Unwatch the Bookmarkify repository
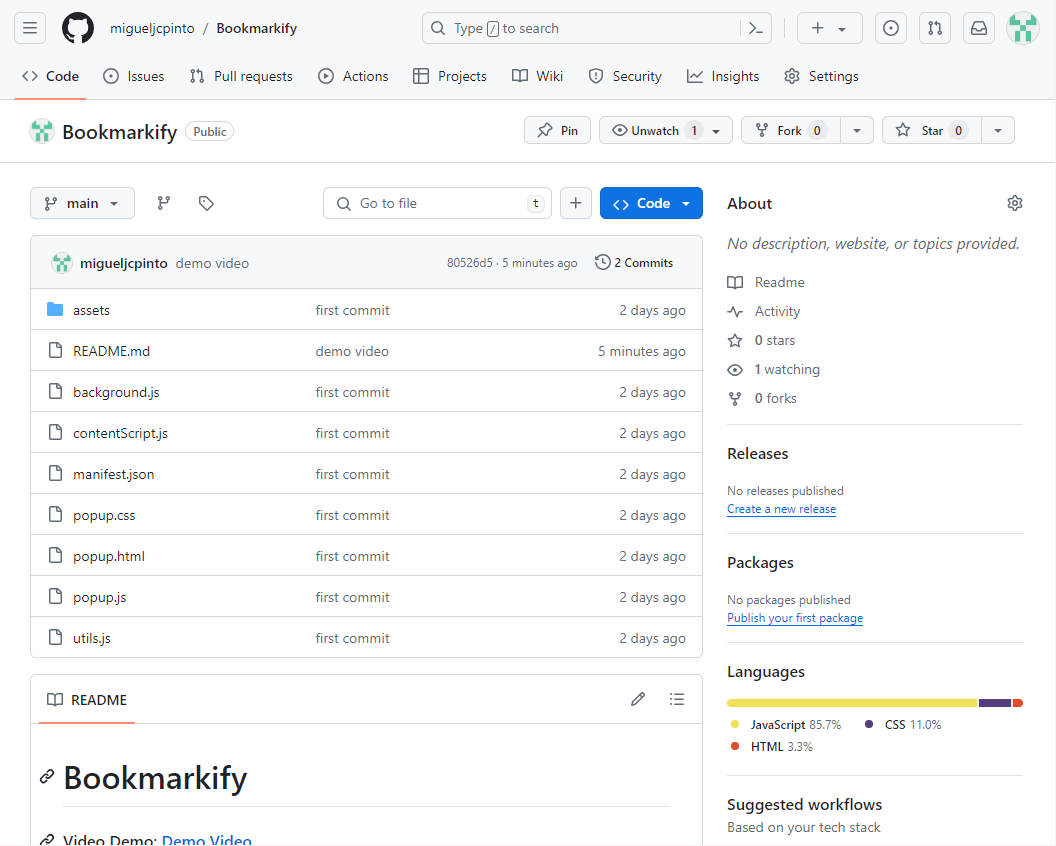Viewport: 1056px width, 846px height. tap(665, 131)
